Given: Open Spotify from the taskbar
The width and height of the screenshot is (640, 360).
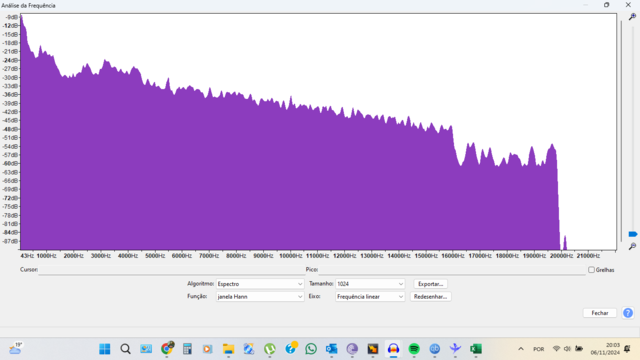Looking at the screenshot, I should (414, 349).
